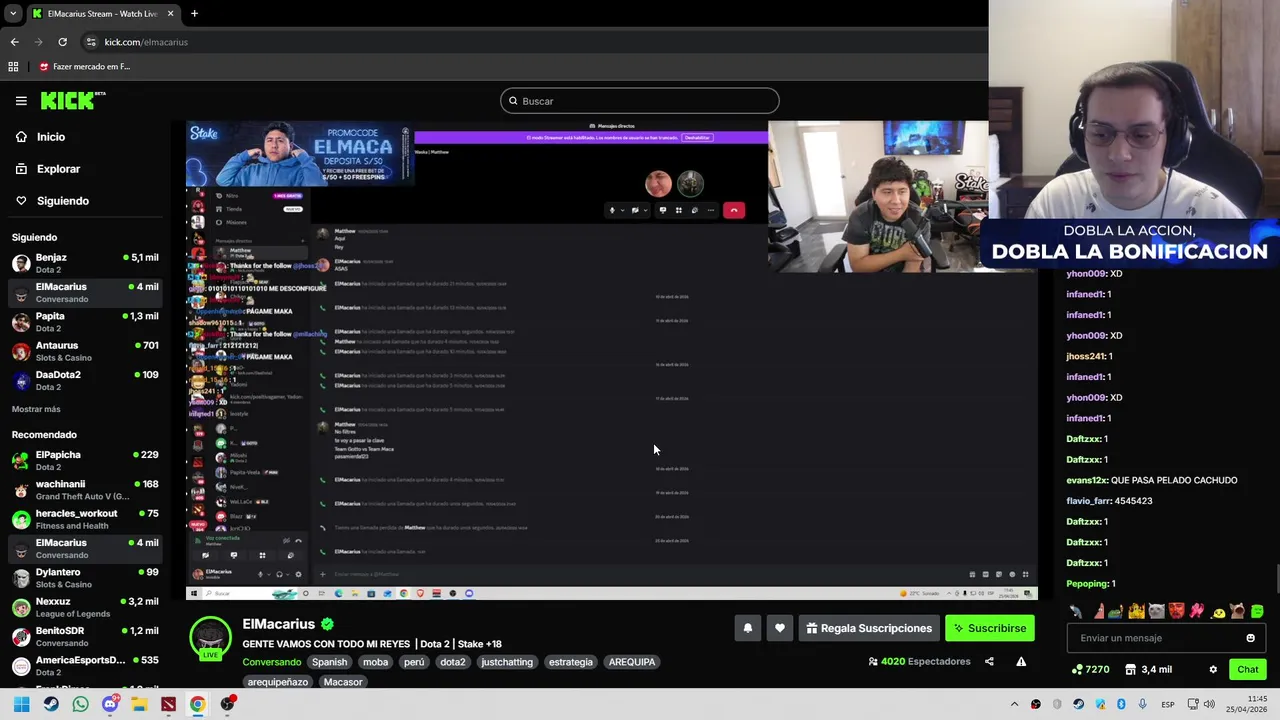This screenshot has height=720, width=1280.
Task: Click the chat scrollbar thumb
Action: tap(1277, 579)
